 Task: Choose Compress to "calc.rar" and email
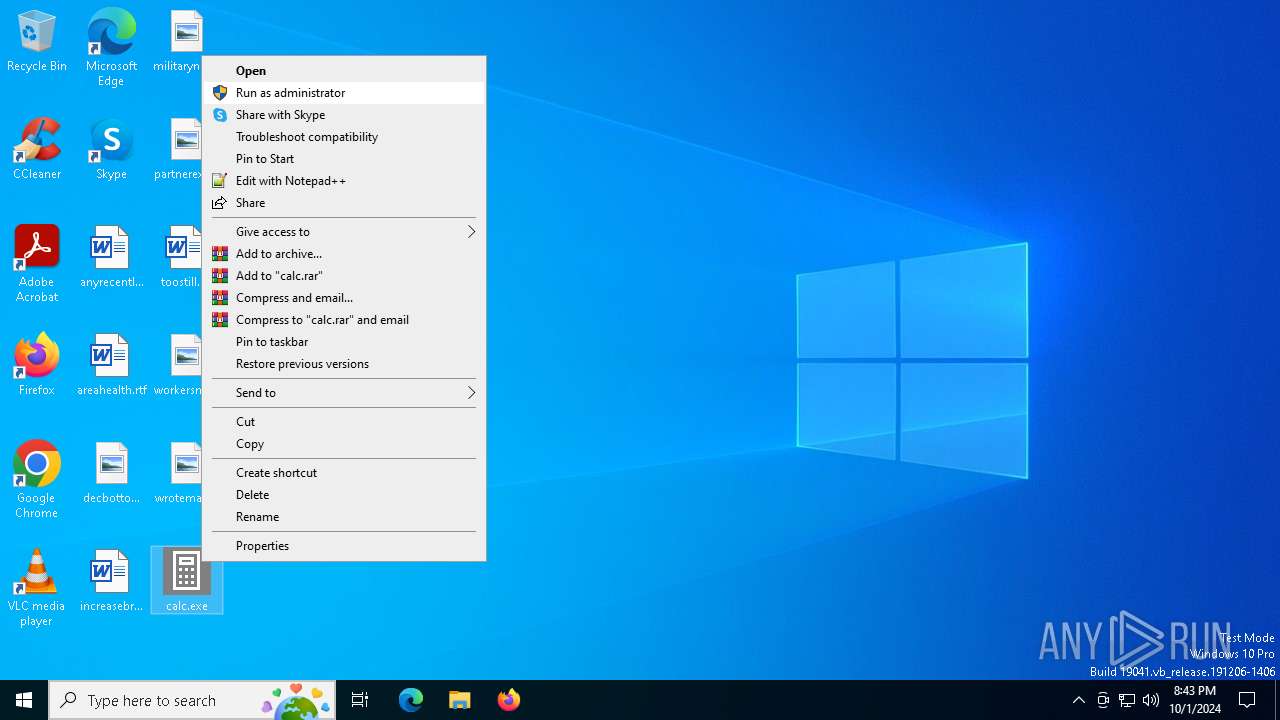point(344,320)
